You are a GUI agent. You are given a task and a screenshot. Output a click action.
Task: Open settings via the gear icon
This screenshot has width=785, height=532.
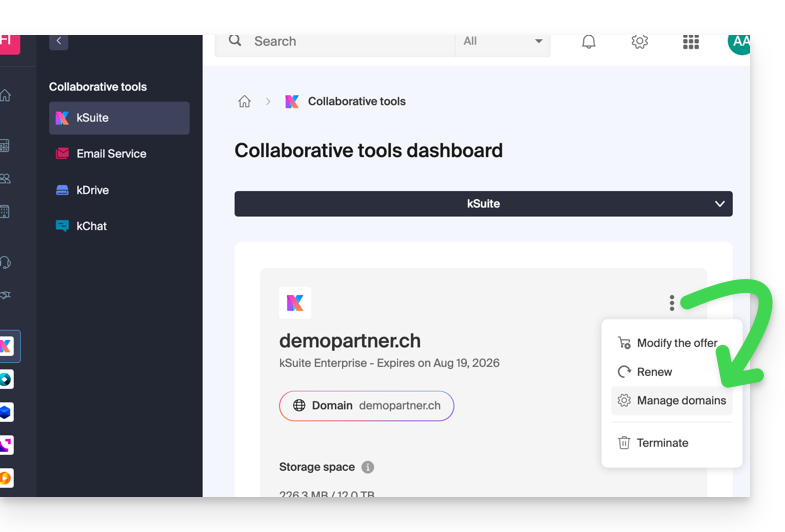tap(640, 41)
